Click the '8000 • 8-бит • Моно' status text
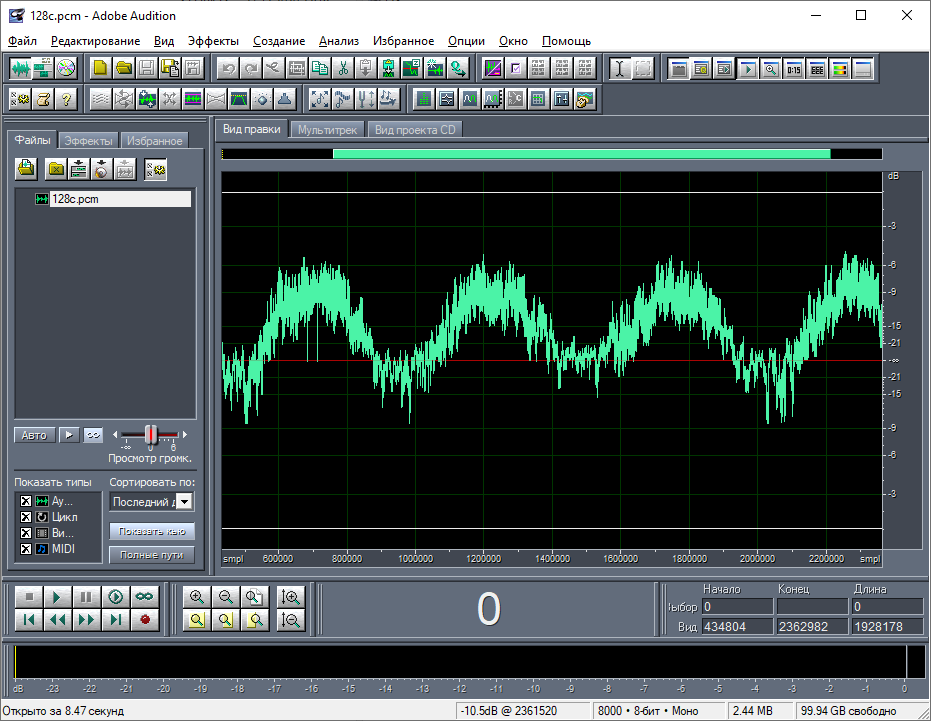This screenshot has width=931, height=721. [648, 711]
